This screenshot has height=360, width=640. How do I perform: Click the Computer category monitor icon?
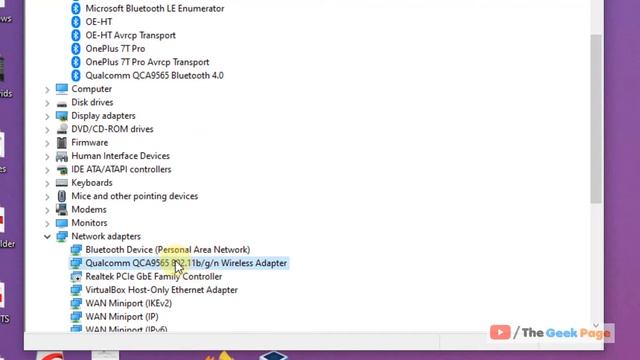[x=62, y=89]
